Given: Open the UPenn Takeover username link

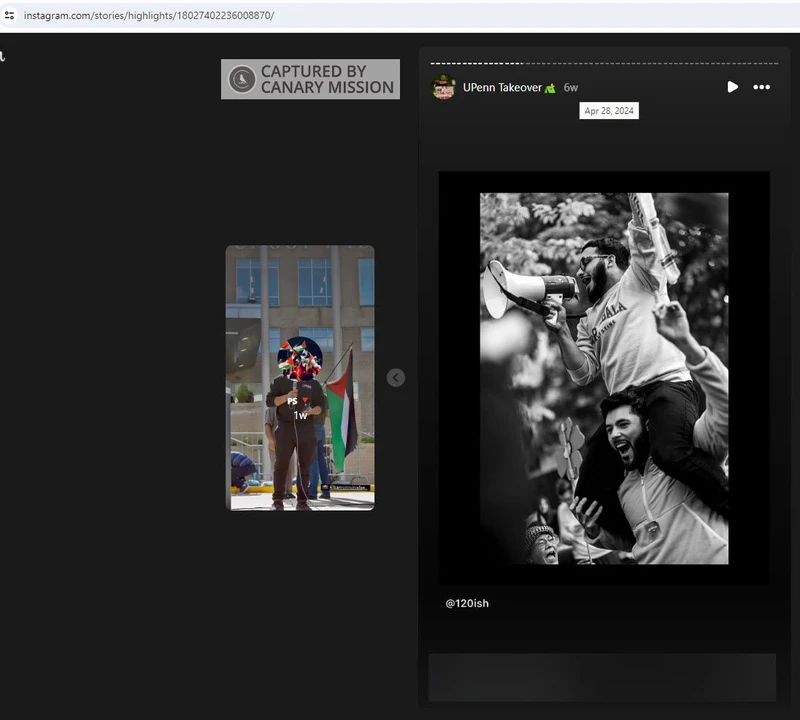Looking at the screenshot, I should (x=502, y=87).
